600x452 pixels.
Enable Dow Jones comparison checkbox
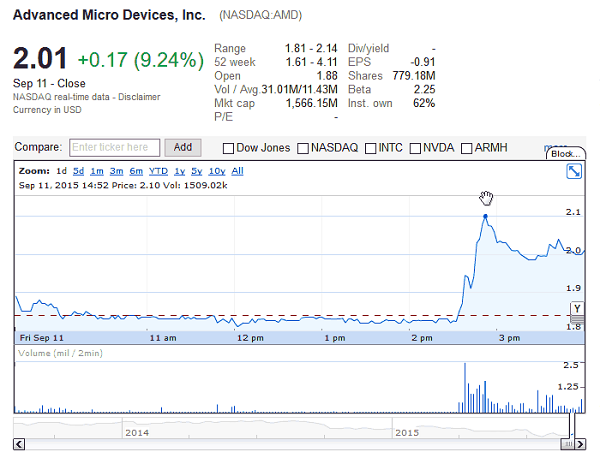(229, 148)
